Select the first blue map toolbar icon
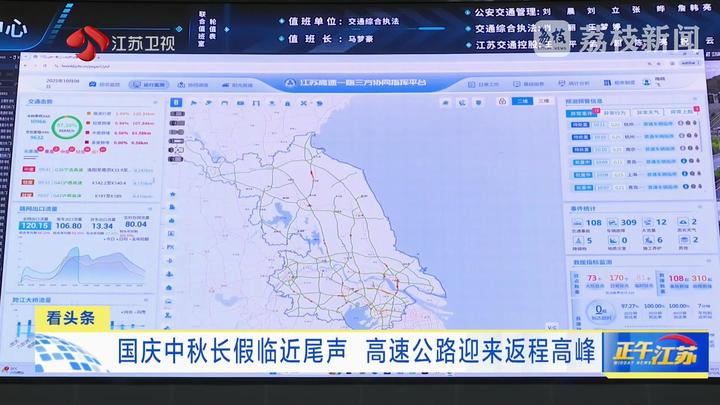 pos(178,102)
